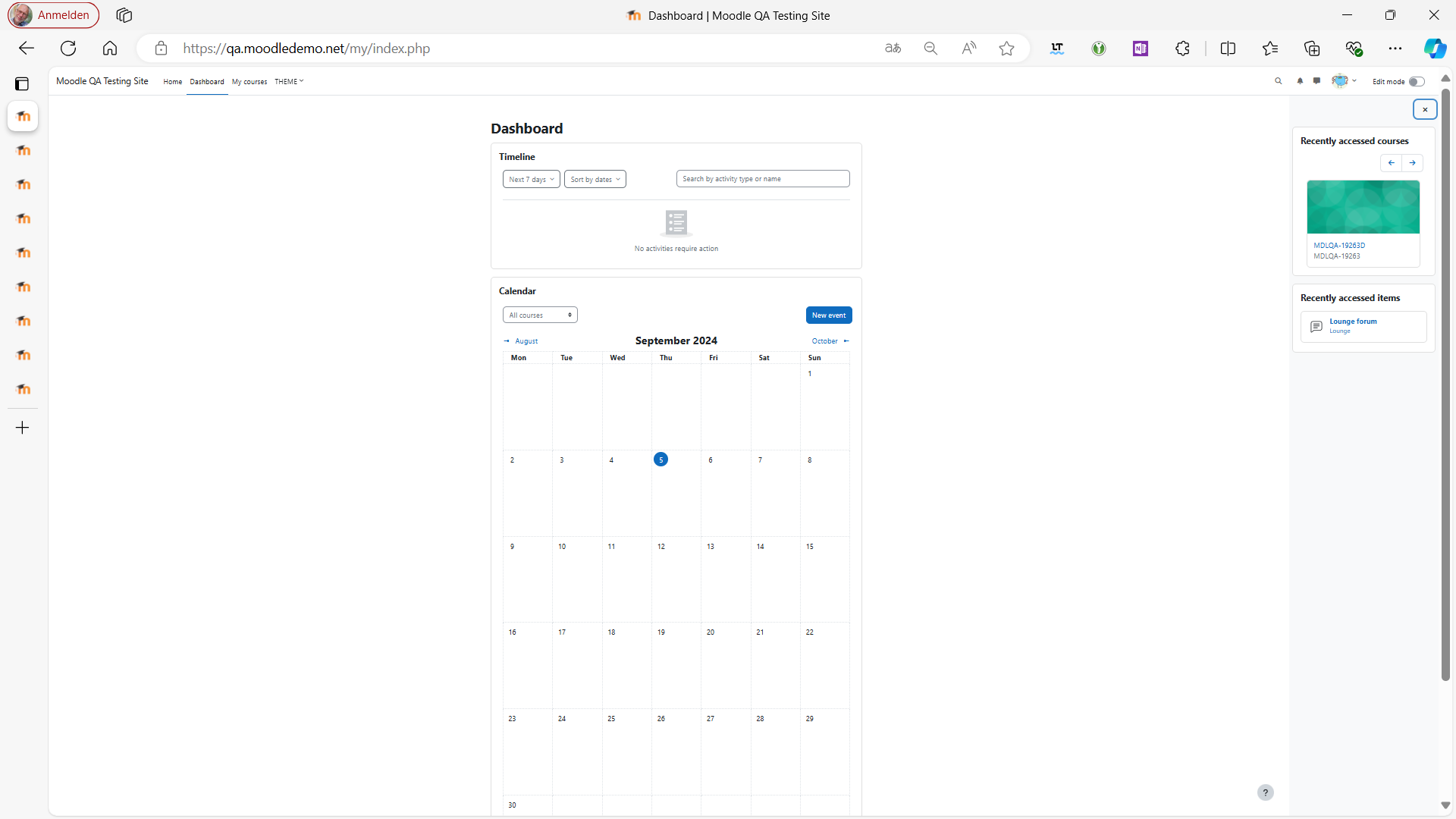Viewport: 1456px width, 819px height.
Task: Open Settings and more ellipsis menu
Action: [1395, 49]
